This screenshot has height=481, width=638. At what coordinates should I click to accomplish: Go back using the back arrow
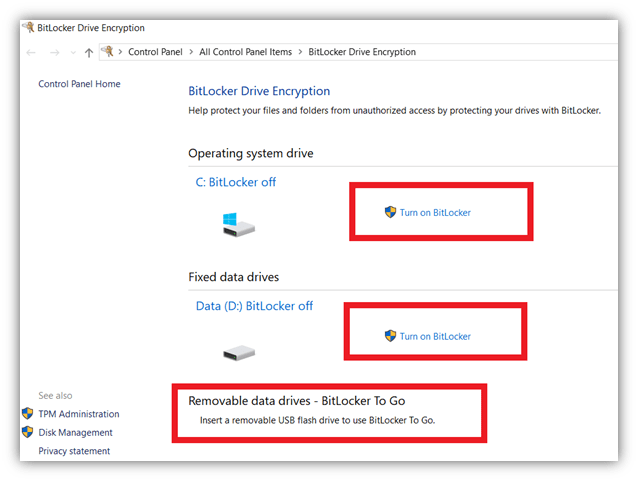coord(31,52)
